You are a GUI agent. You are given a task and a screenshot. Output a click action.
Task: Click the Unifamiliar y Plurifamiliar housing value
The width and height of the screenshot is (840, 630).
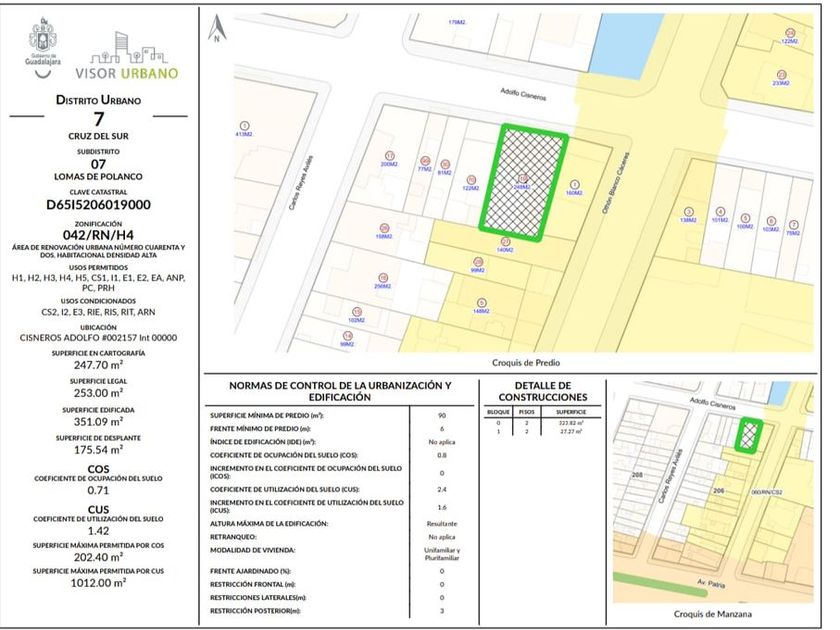442,554
